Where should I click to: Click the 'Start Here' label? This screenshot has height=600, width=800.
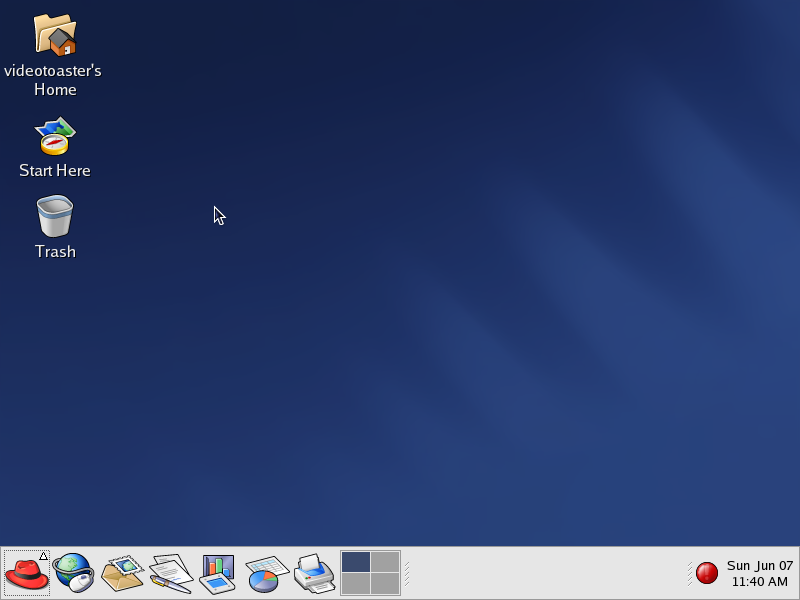point(55,170)
